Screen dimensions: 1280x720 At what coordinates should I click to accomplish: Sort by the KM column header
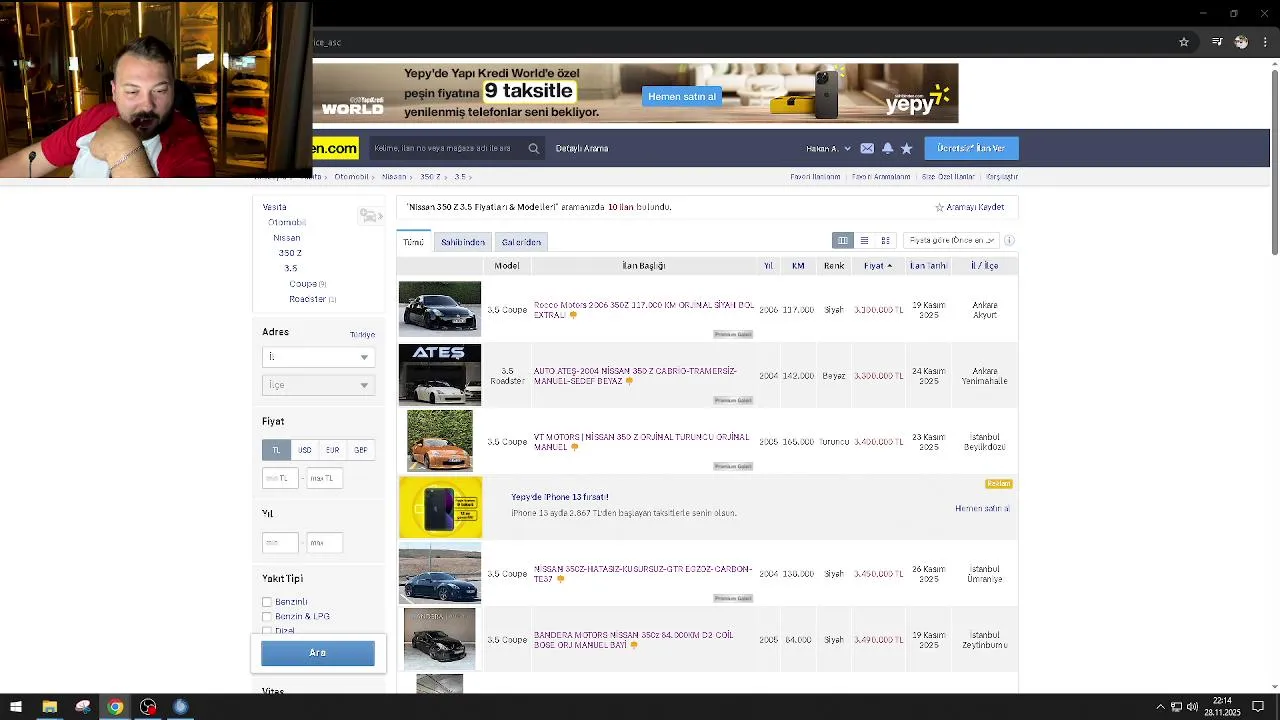pos(798,266)
